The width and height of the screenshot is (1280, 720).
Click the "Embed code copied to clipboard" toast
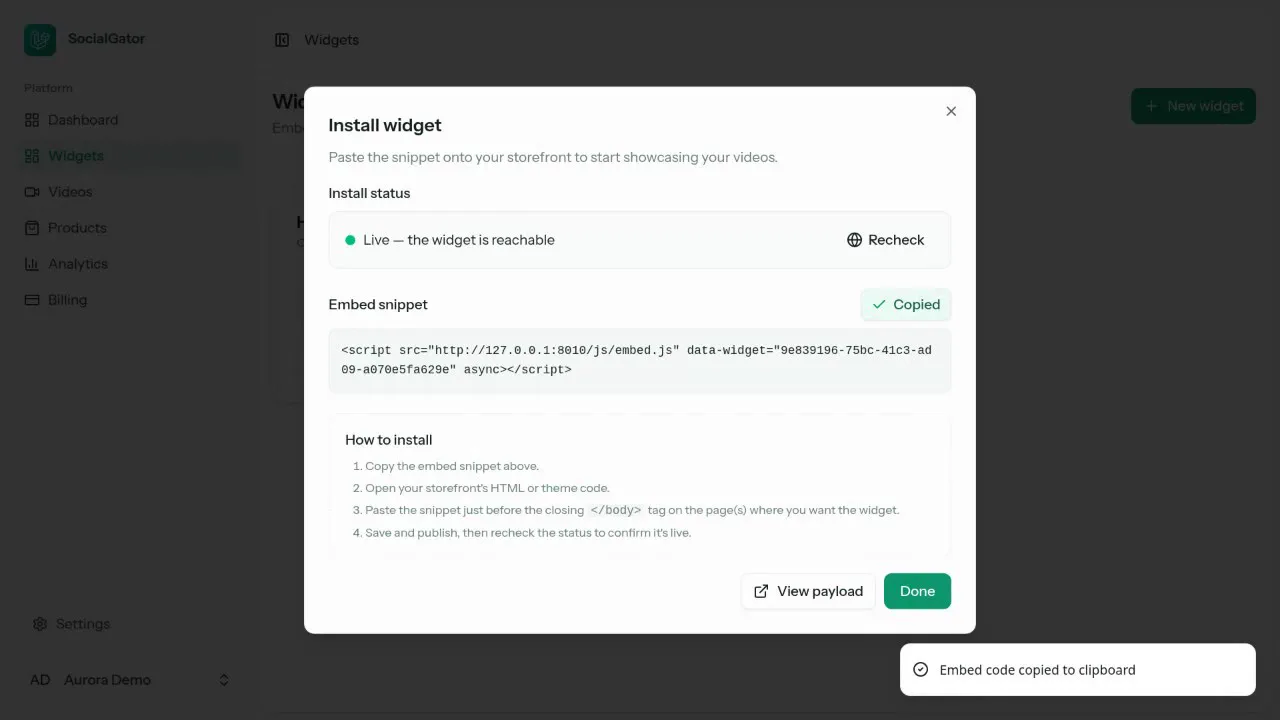click(x=1078, y=670)
